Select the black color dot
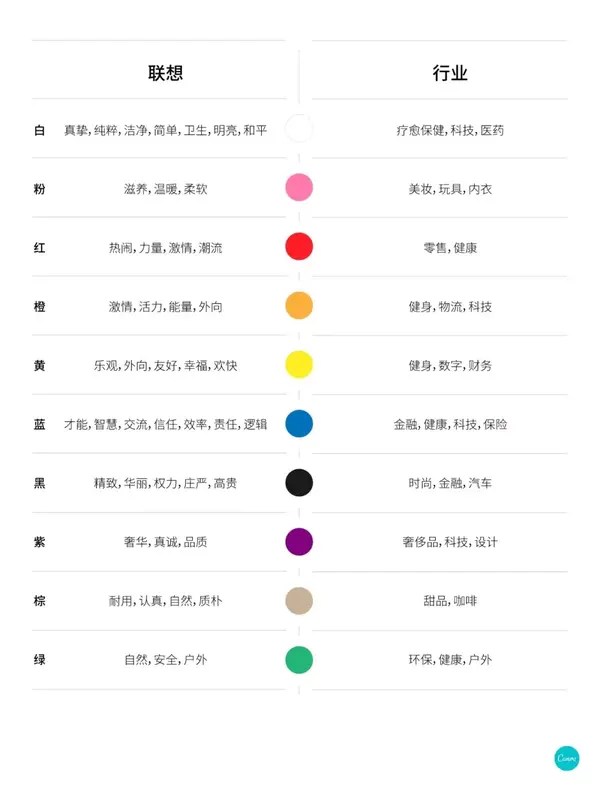This screenshot has width=600, height=788. click(299, 482)
